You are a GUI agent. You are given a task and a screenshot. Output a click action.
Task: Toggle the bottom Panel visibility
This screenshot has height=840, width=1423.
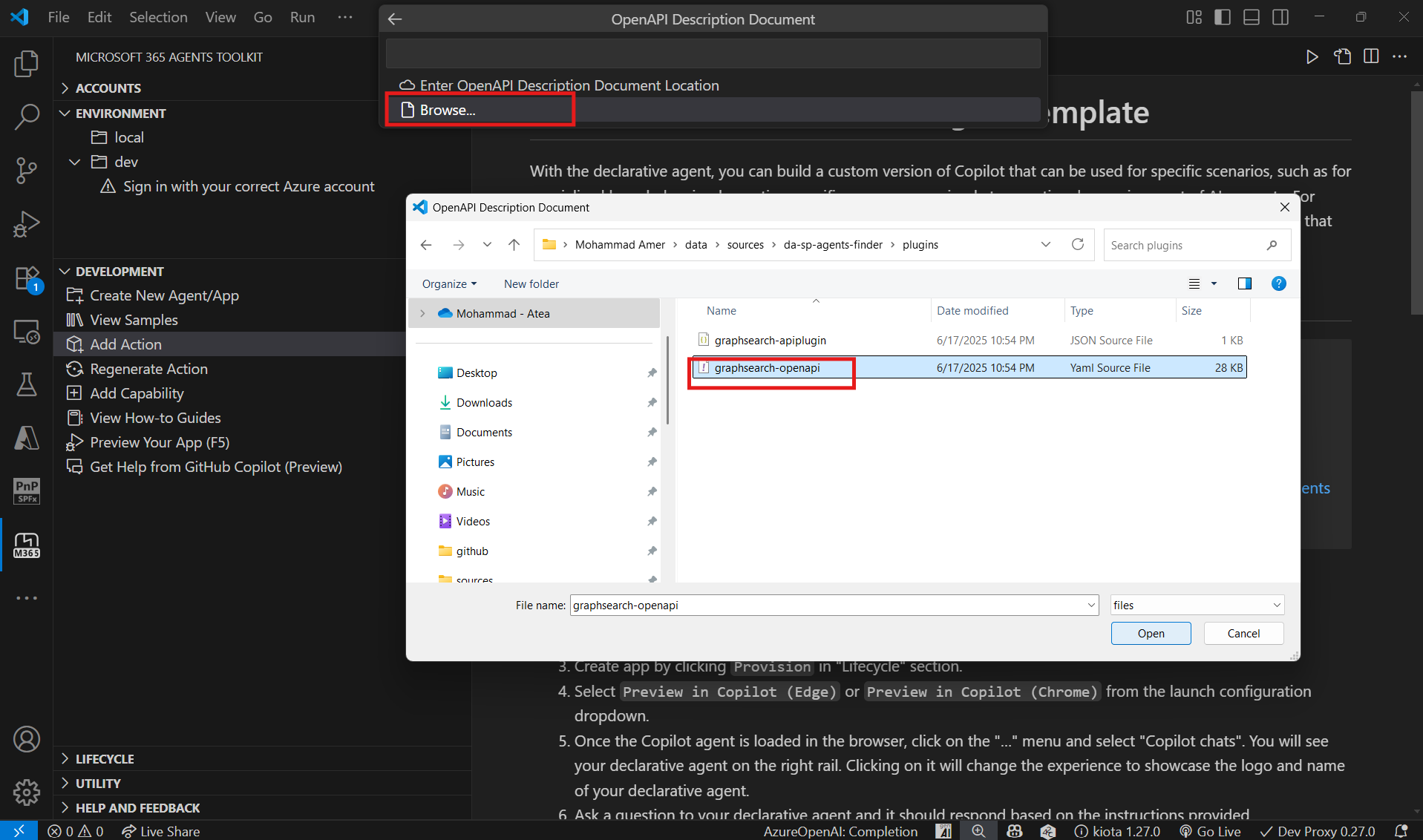[x=1252, y=17]
